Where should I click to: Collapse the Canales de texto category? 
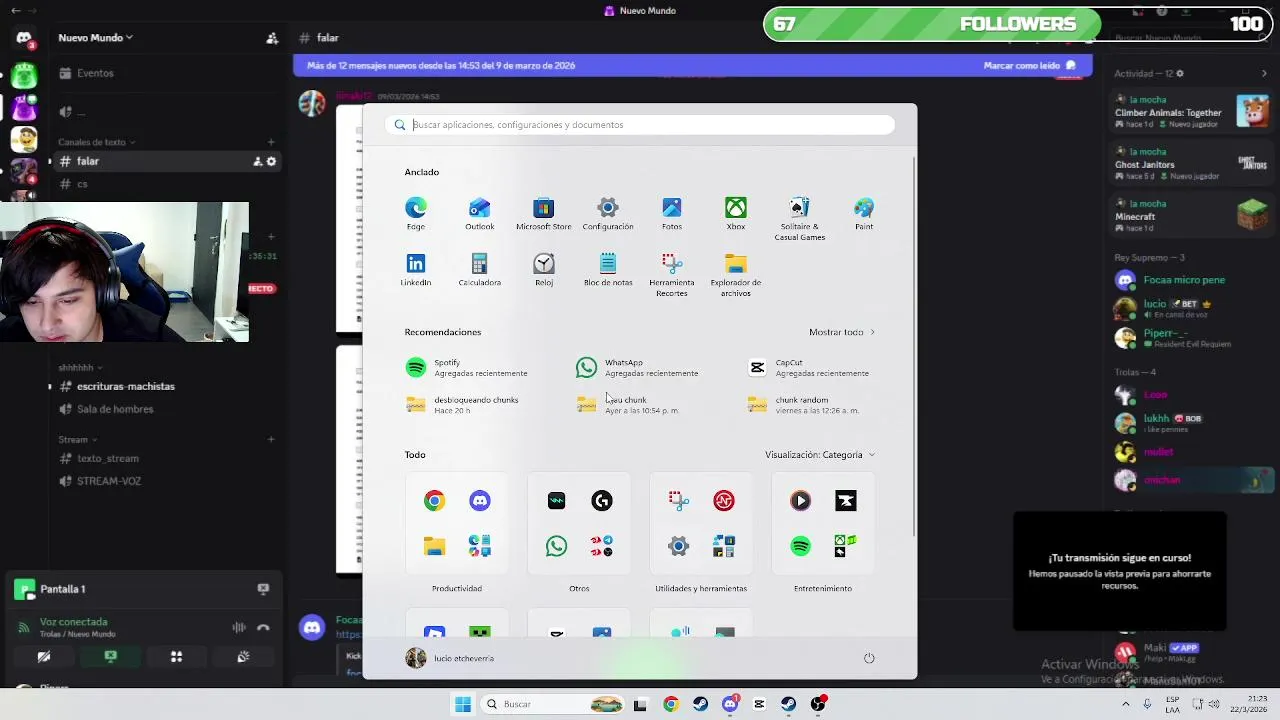[96, 142]
